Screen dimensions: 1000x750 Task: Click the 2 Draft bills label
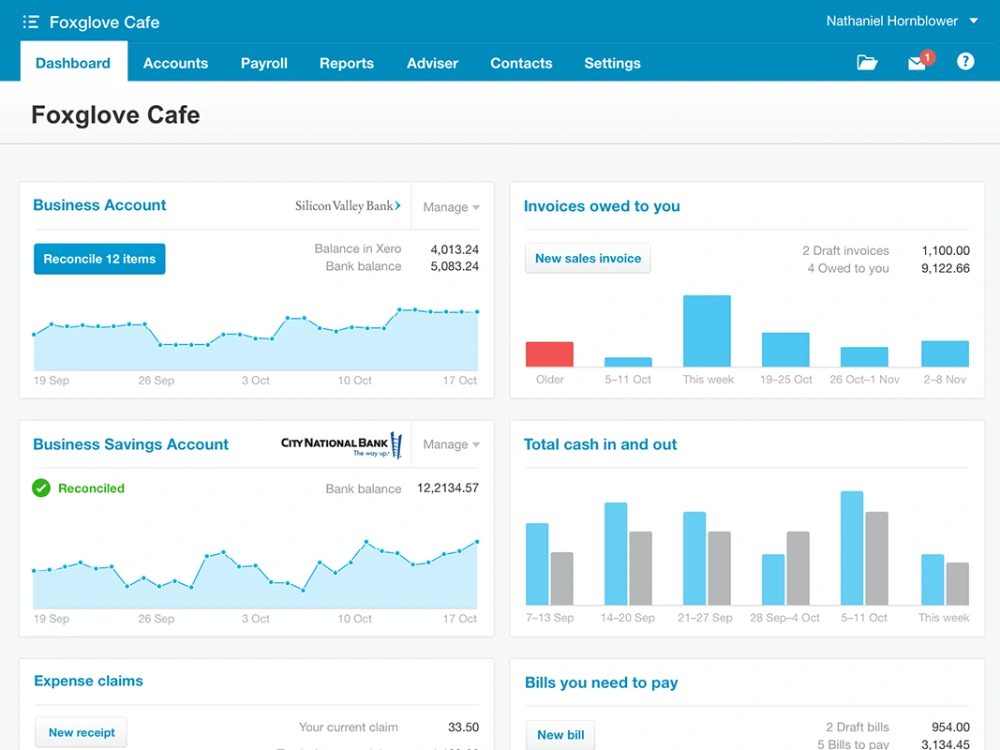point(857,727)
